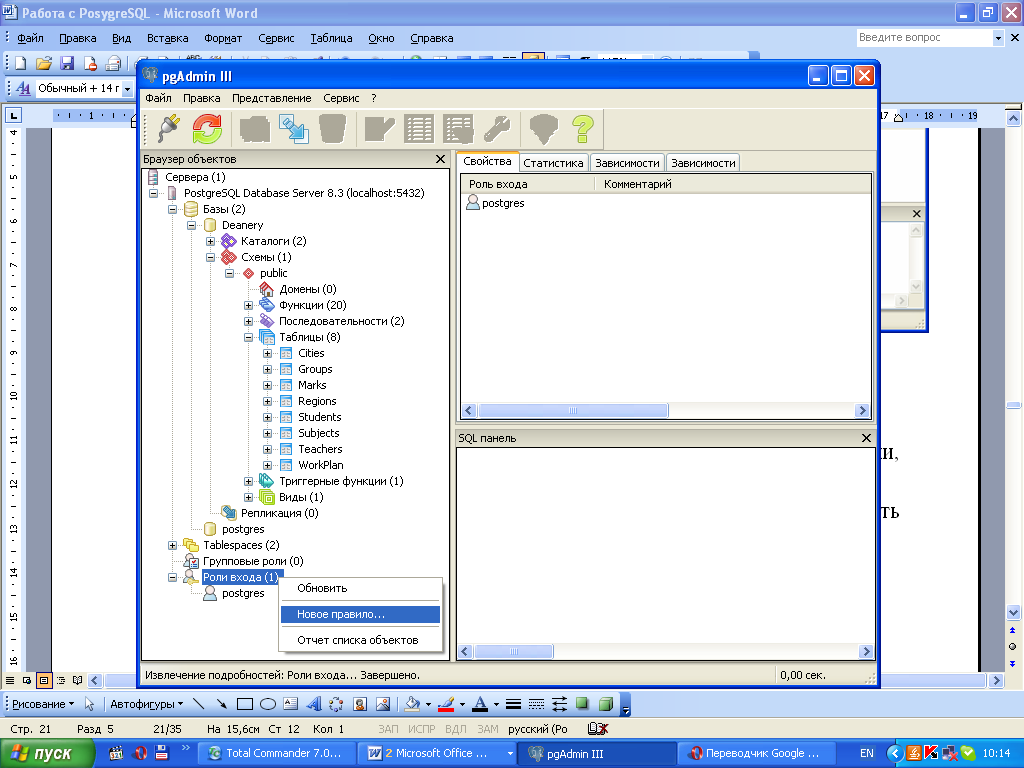Expand the Cities table node
Image resolution: width=1024 pixels, height=768 pixels.
click(267, 353)
